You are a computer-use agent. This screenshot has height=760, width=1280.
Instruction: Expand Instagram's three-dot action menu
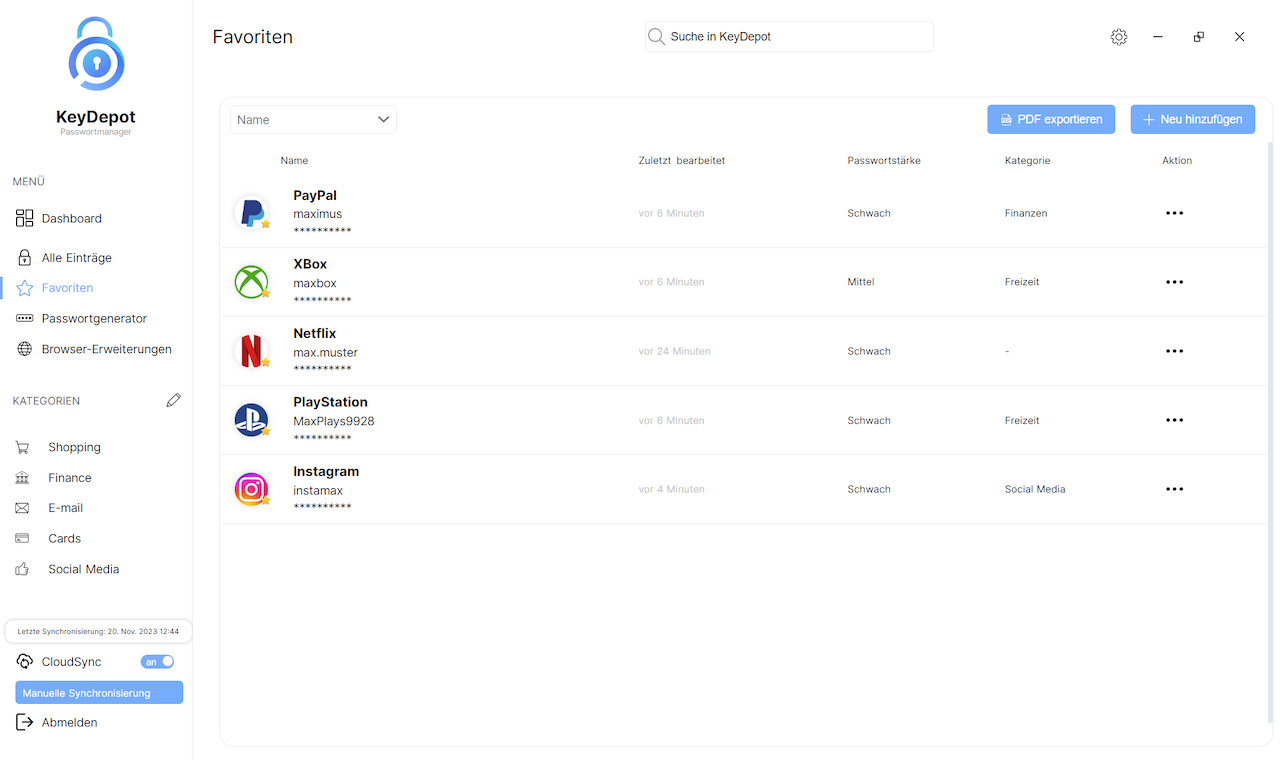tap(1174, 489)
